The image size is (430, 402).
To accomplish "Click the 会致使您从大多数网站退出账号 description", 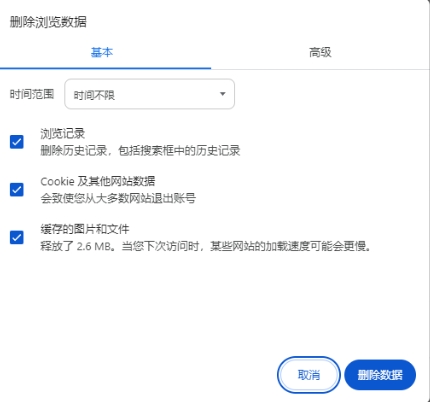I will tap(118, 198).
